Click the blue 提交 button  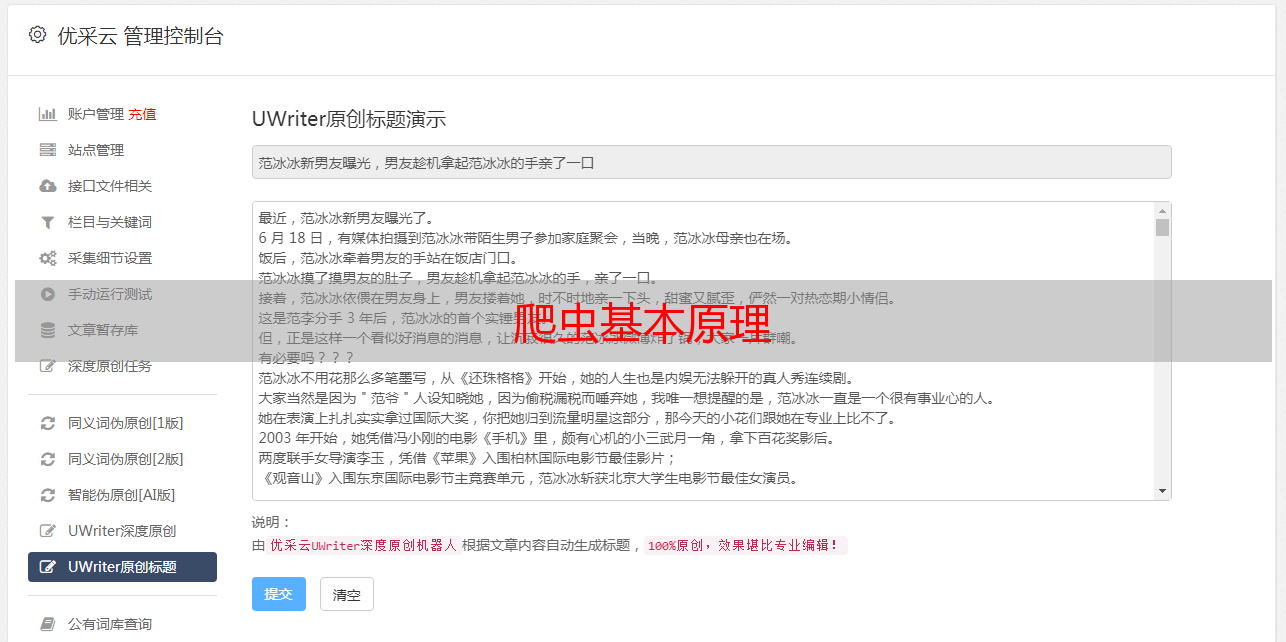(x=278, y=594)
